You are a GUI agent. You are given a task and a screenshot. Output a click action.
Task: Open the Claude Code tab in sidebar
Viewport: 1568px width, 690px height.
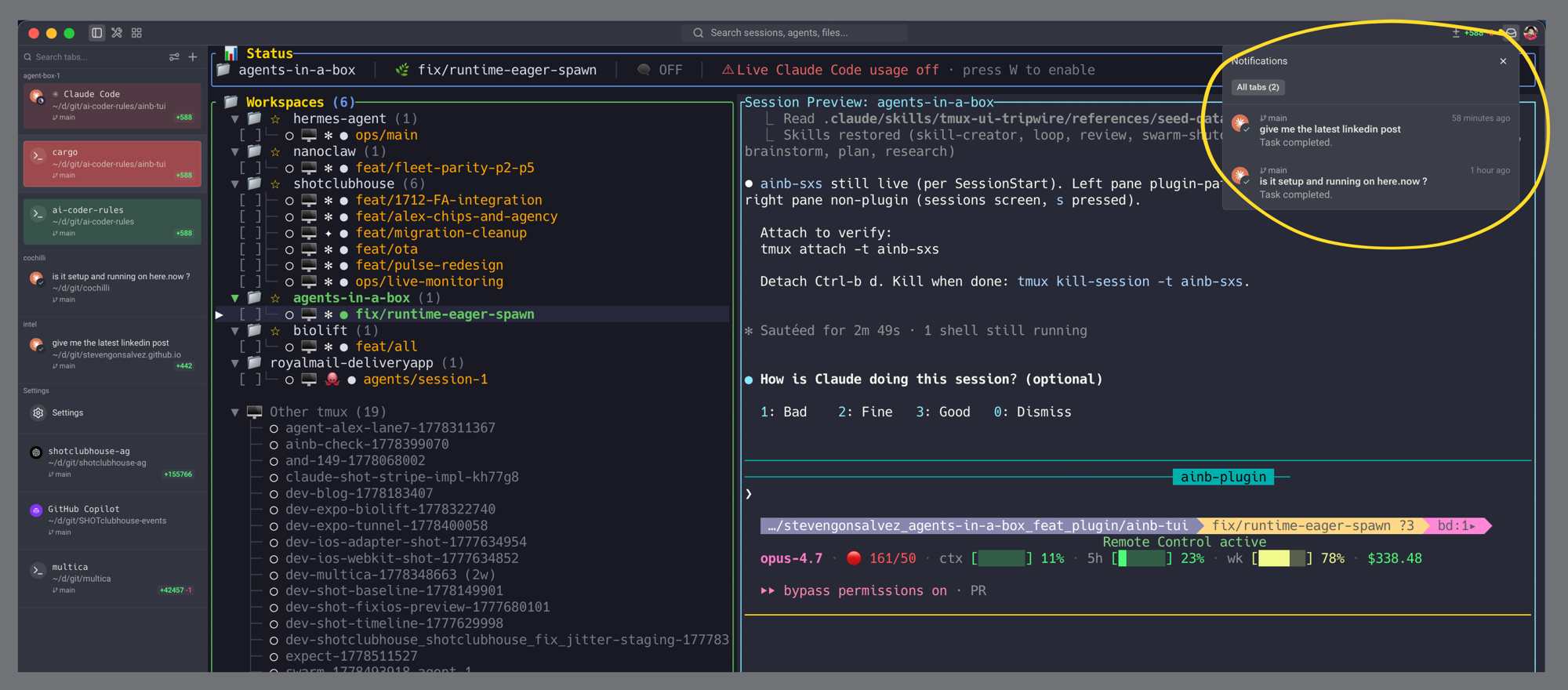pyautogui.click(x=112, y=106)
